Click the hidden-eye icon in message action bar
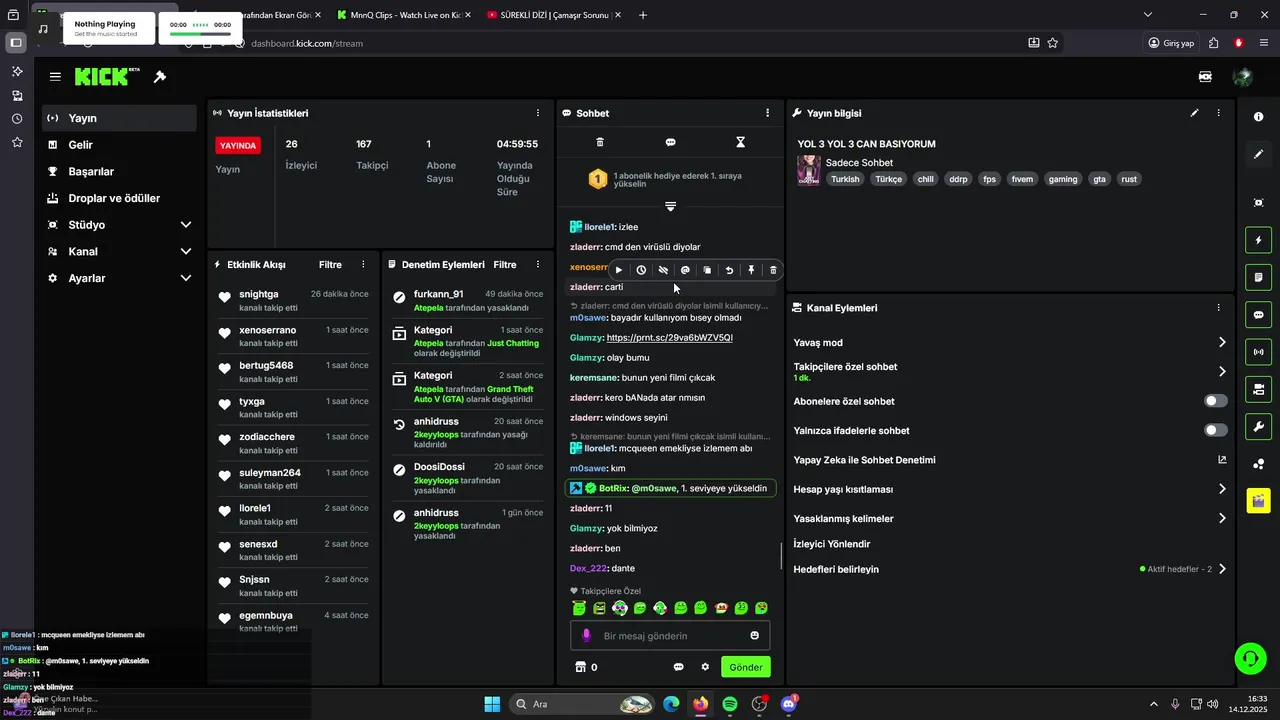Image resolution: width=1280 pixels, height=720 pixels. click(x=663, y=270)
